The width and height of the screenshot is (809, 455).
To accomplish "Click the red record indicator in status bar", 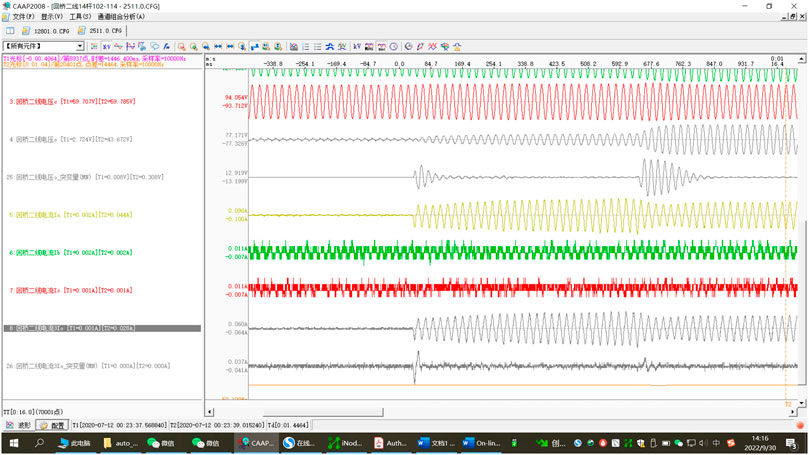I will coord(800,425).
